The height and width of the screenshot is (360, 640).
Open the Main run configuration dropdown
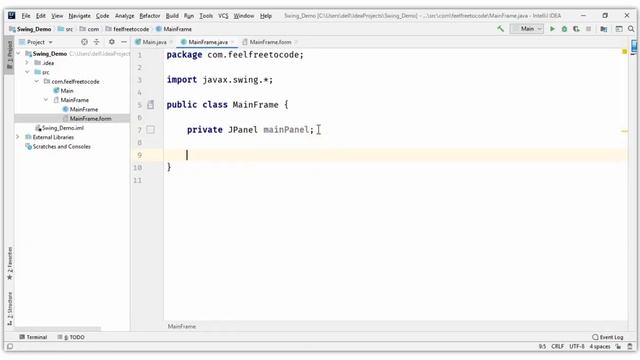527,29
